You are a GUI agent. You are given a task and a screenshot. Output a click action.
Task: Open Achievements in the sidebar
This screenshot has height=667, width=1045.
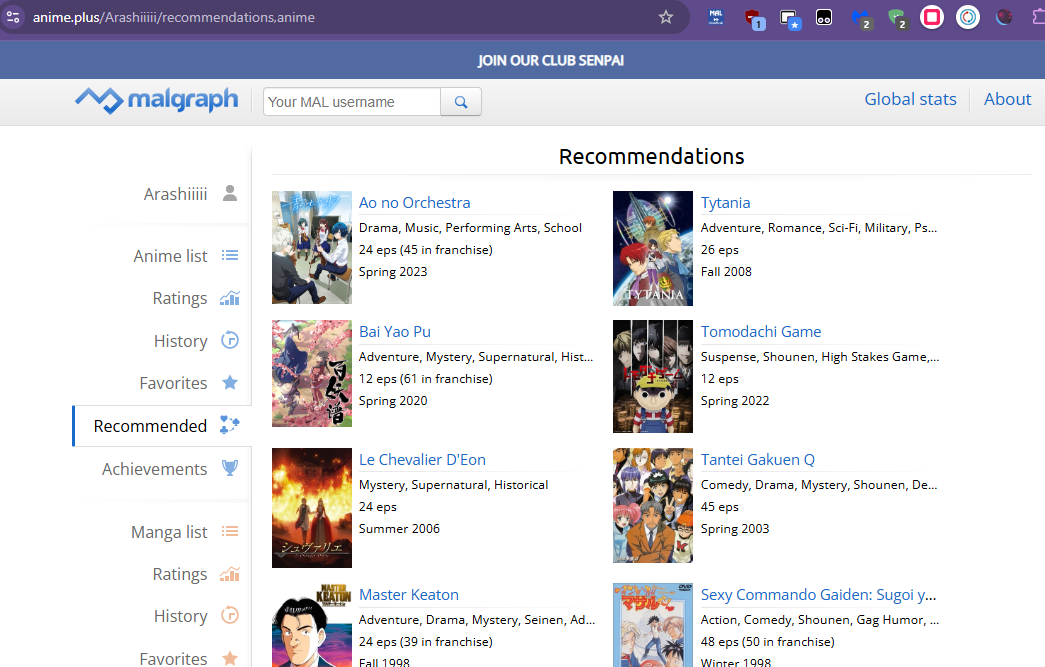[x=155, y=469]
